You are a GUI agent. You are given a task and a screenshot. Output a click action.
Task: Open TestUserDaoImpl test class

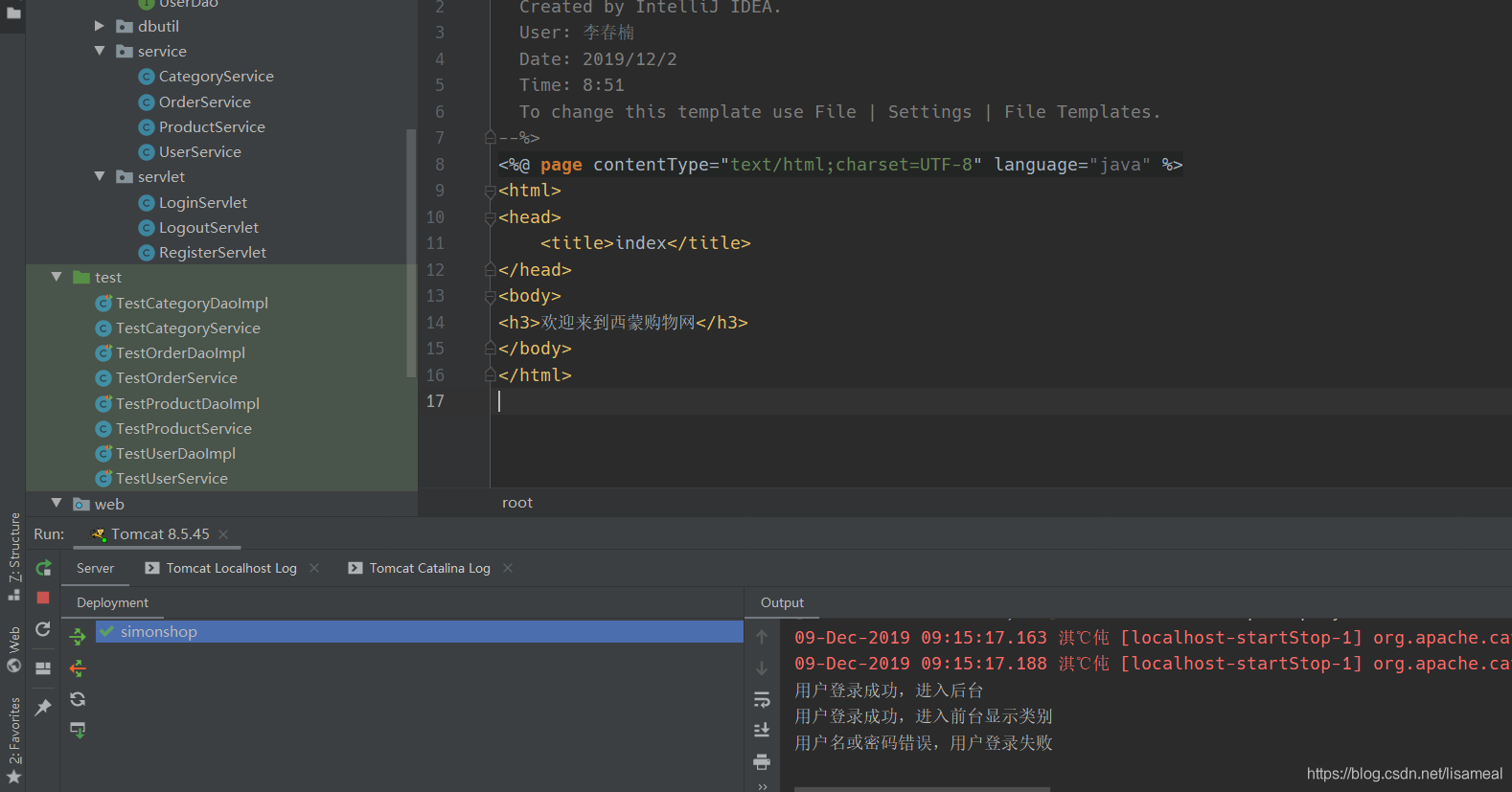click(175, 453)
